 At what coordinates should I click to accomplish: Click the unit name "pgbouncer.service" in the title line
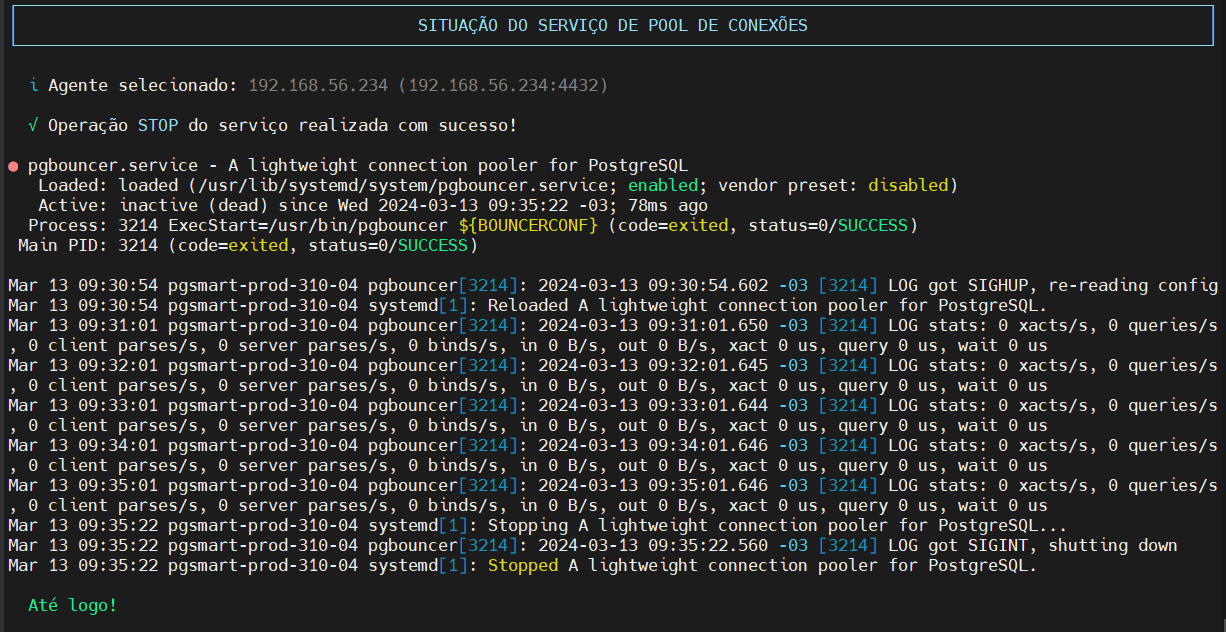click(x=113, y=165)
